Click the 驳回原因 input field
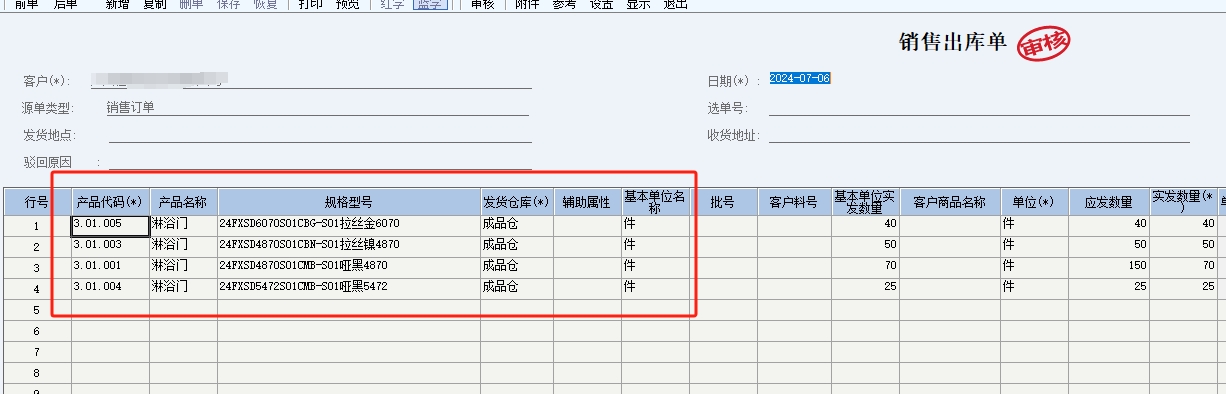This screenshot has height=394, width=1226. (320, 161)
